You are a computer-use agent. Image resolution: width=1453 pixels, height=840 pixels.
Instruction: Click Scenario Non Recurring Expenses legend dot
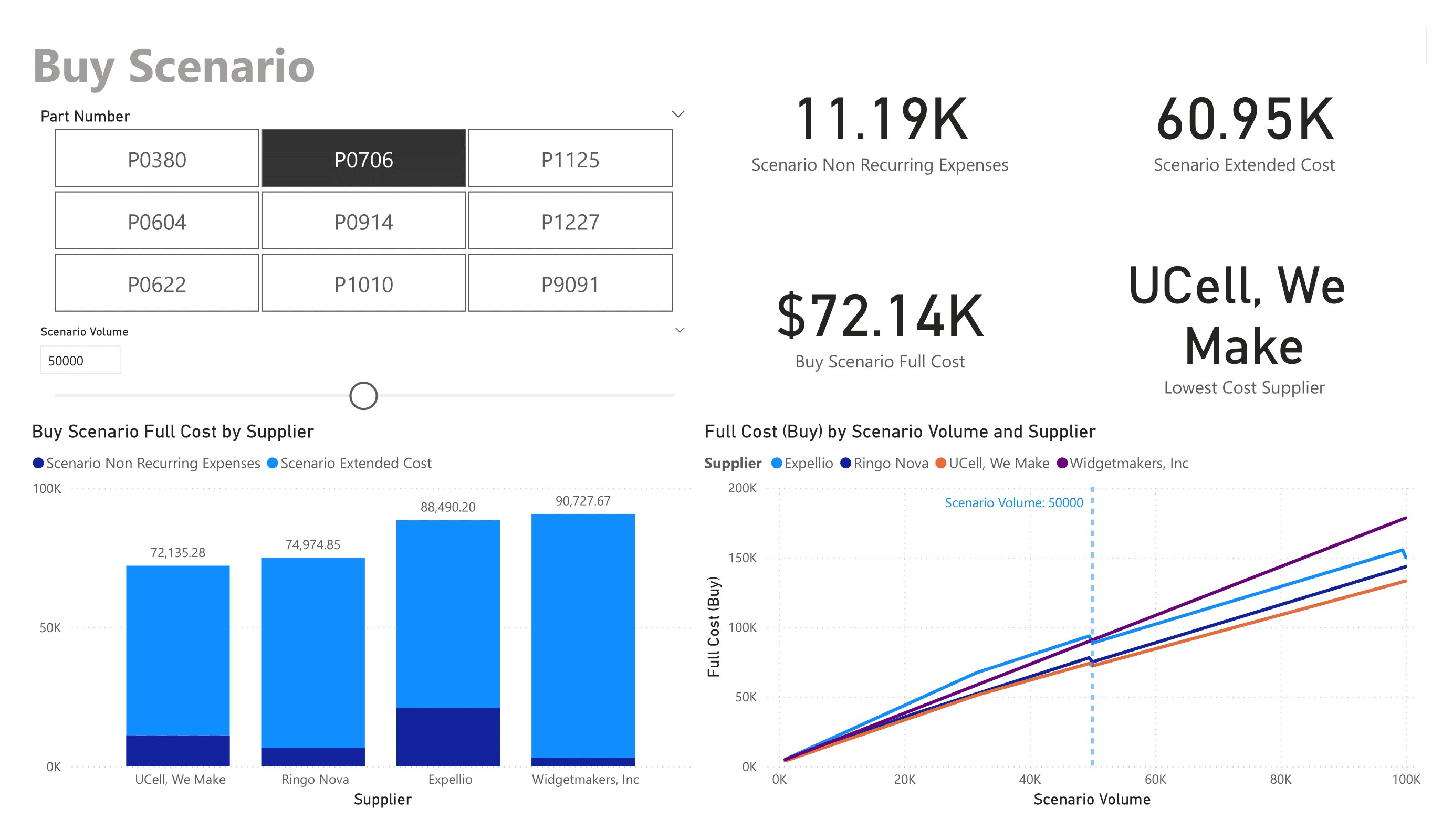pos(39,463)
